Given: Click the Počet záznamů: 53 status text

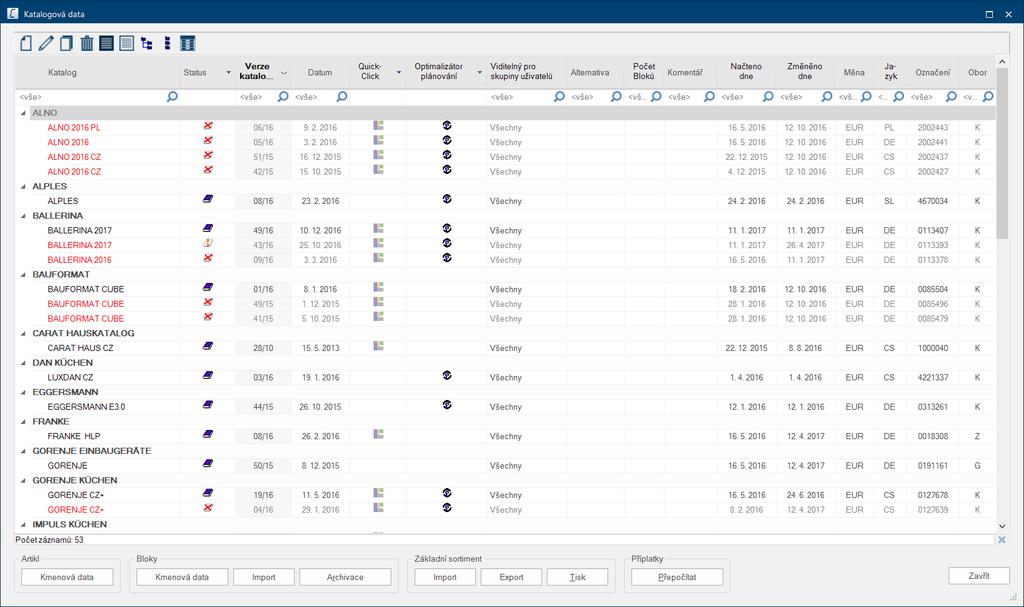Looking at the screenshot, I should point(50,540).
